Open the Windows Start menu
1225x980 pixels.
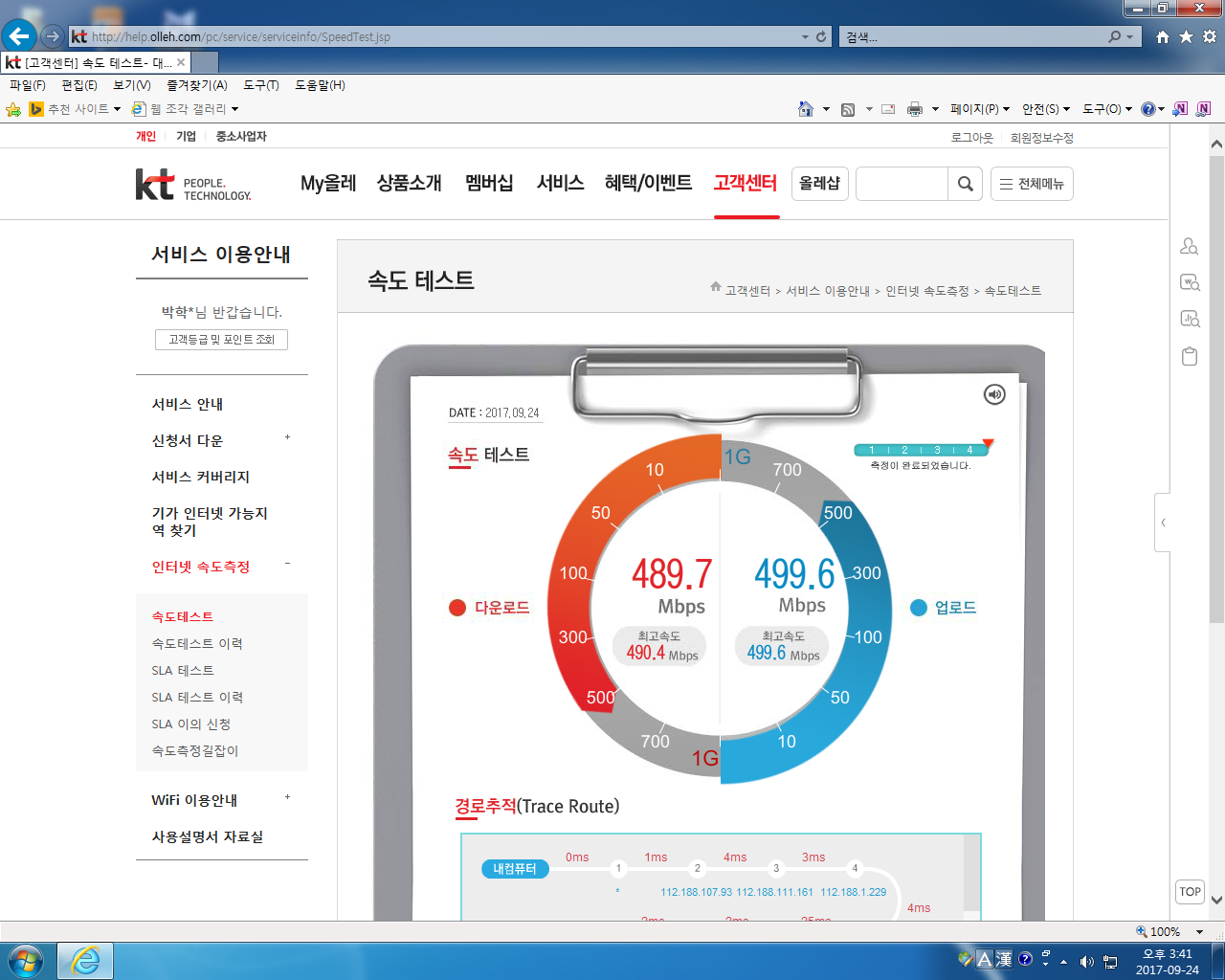pyautogui.click(x=25, y=960)
